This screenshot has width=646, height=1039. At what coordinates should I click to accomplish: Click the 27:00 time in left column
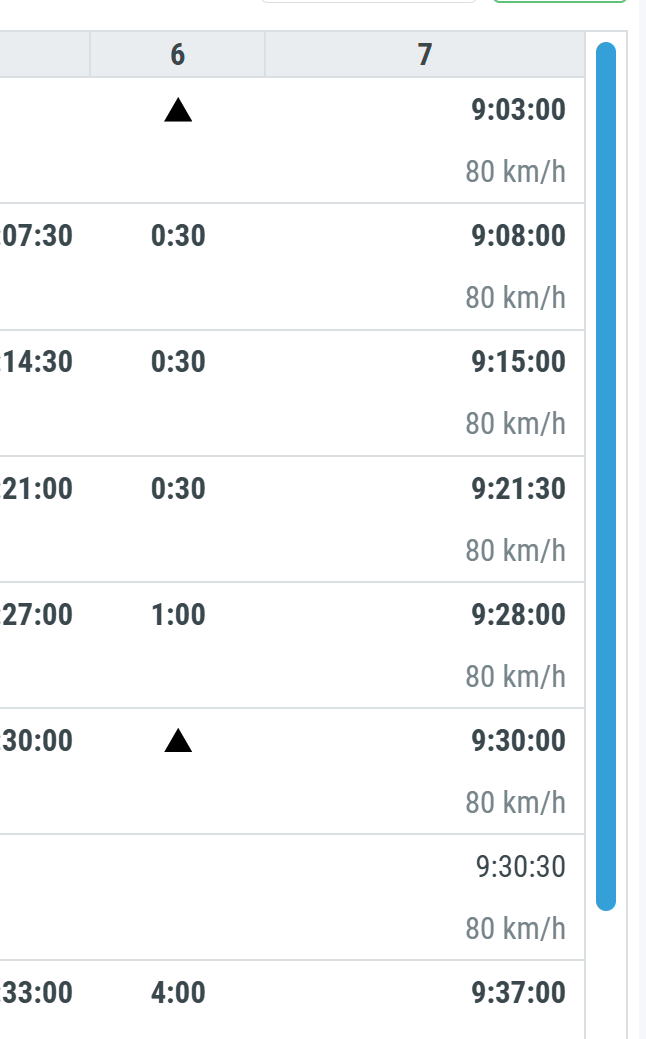38,615
